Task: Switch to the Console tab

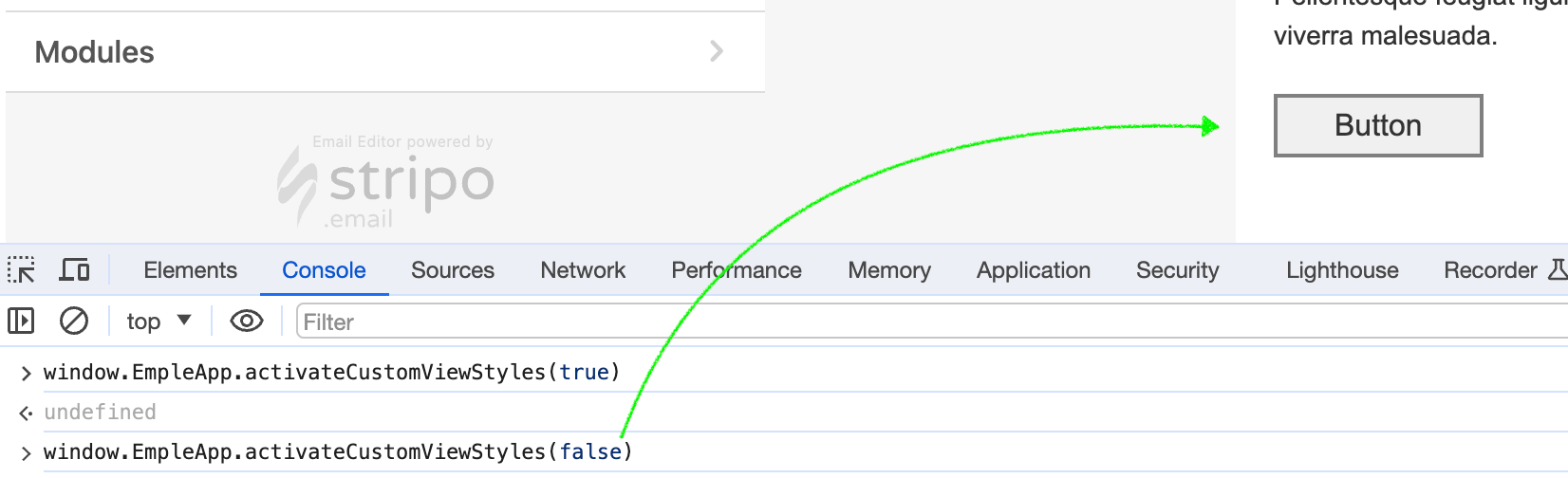Action: coord(324,270)
